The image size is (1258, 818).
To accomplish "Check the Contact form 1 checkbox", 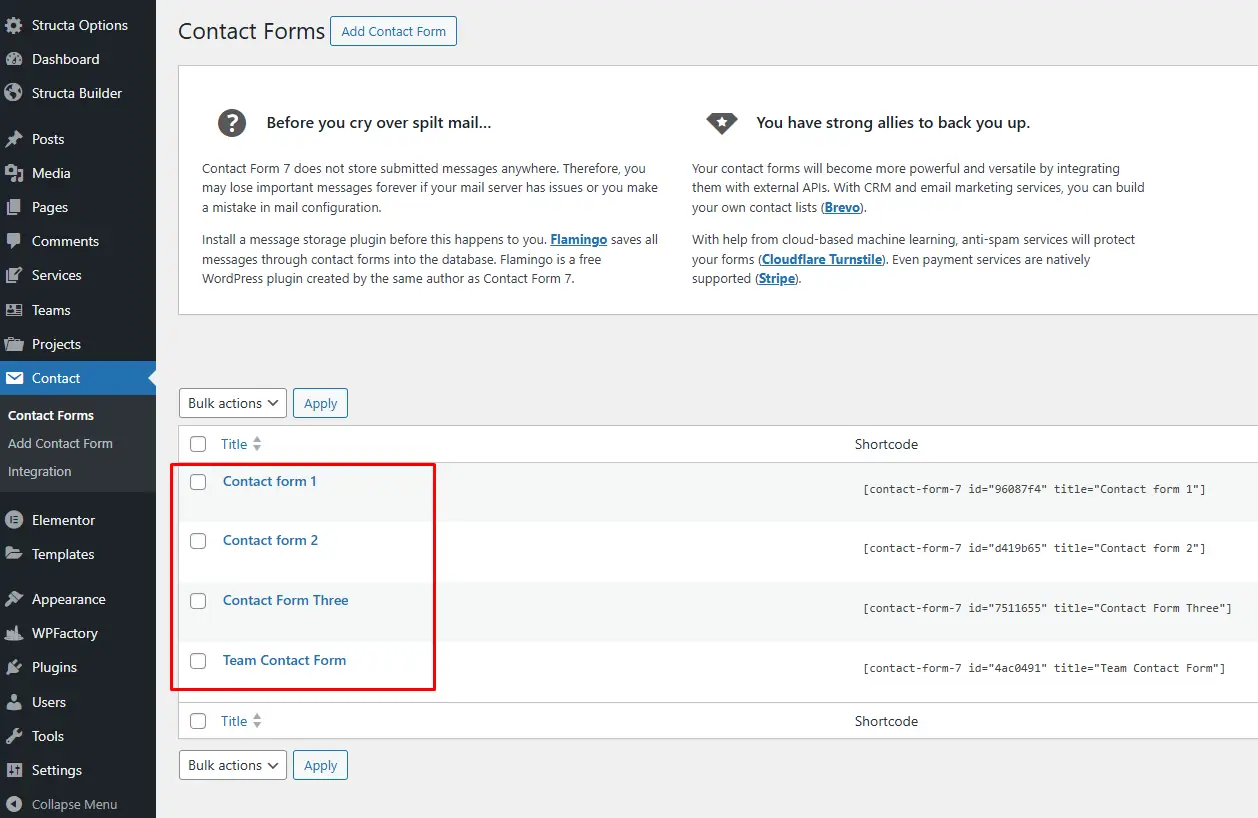I will [x=198, y=482].
